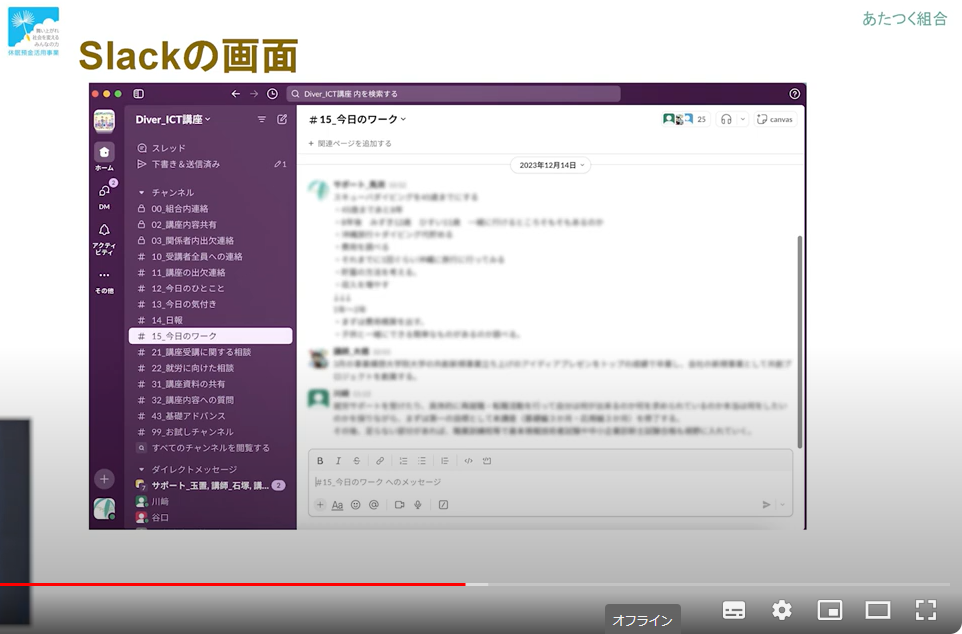This screenshot has width=962, height=634.
Task: Open the アクティビティ bell icon
Action: point(104,230)
